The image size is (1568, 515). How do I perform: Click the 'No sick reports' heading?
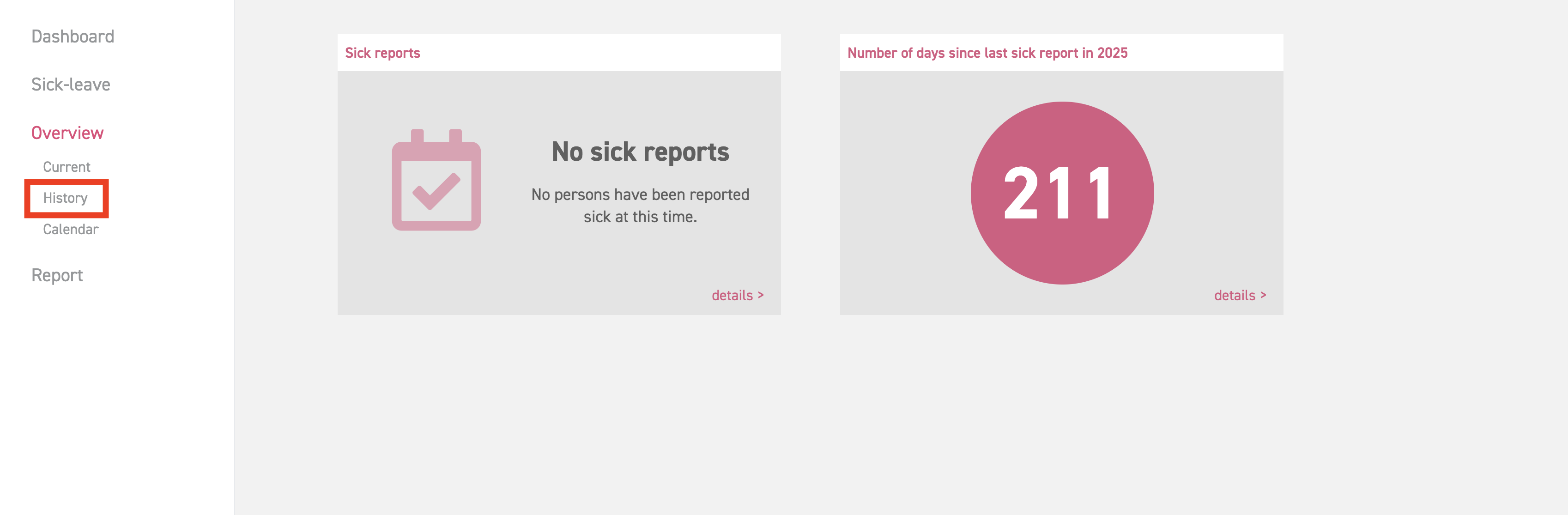pos(640,151)
